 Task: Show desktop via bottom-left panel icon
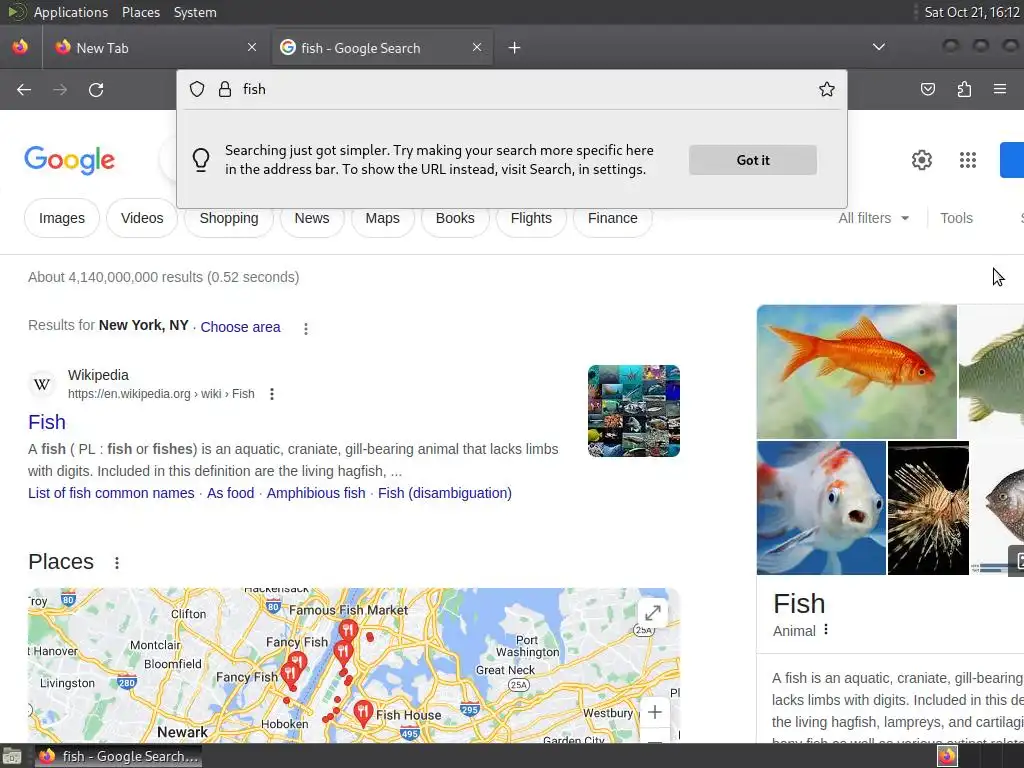pos(12,756)
